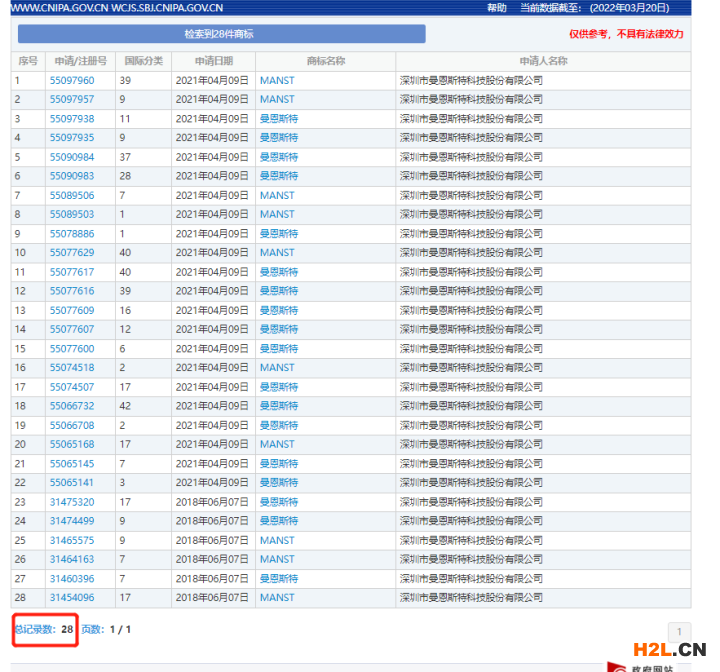Open the 帮助 help link
The height and width of the screenshot is (672, 720).
(496, 8)
